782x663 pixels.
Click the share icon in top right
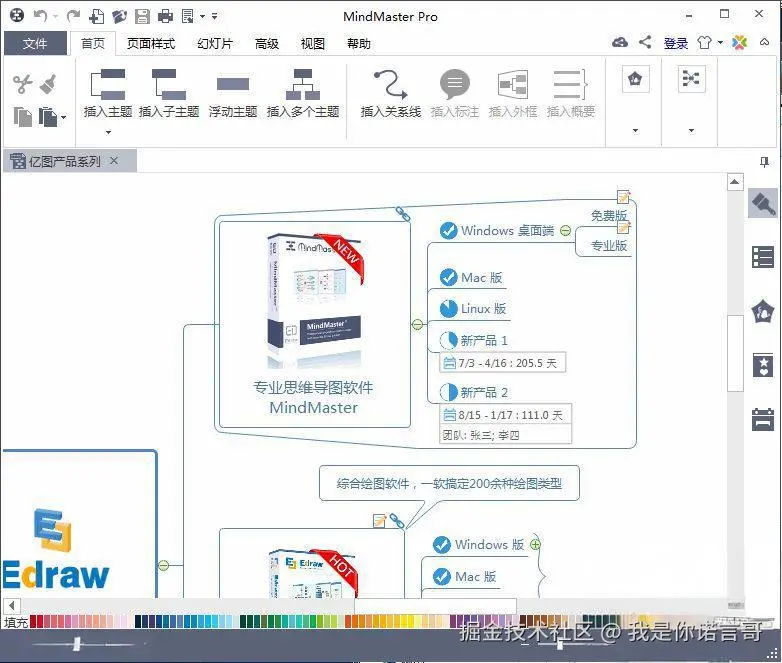pos(645,42)
